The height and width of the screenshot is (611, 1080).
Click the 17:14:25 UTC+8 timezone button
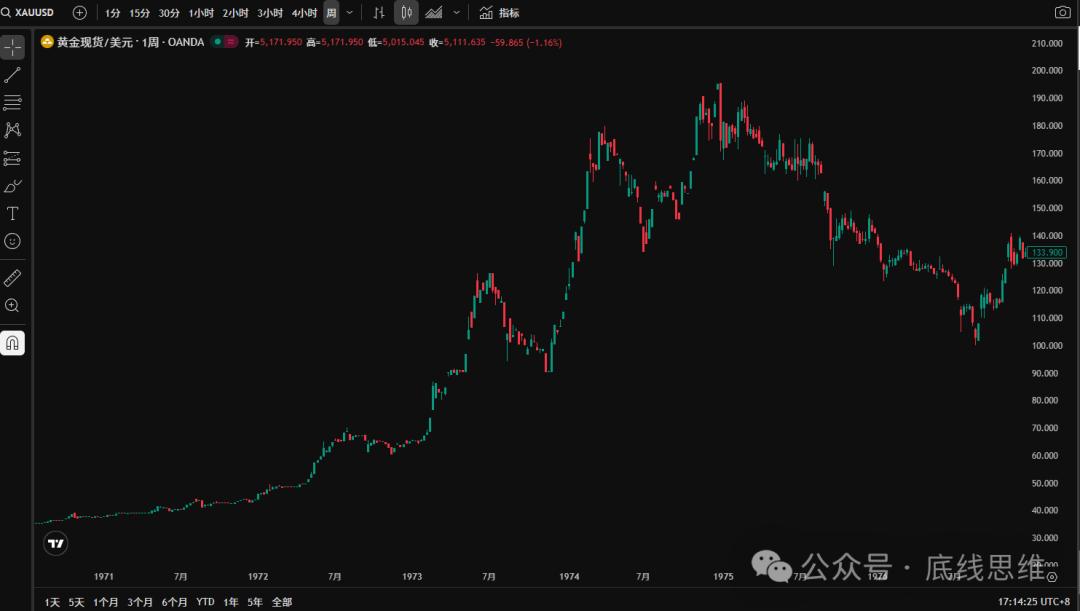(1034, 602)
